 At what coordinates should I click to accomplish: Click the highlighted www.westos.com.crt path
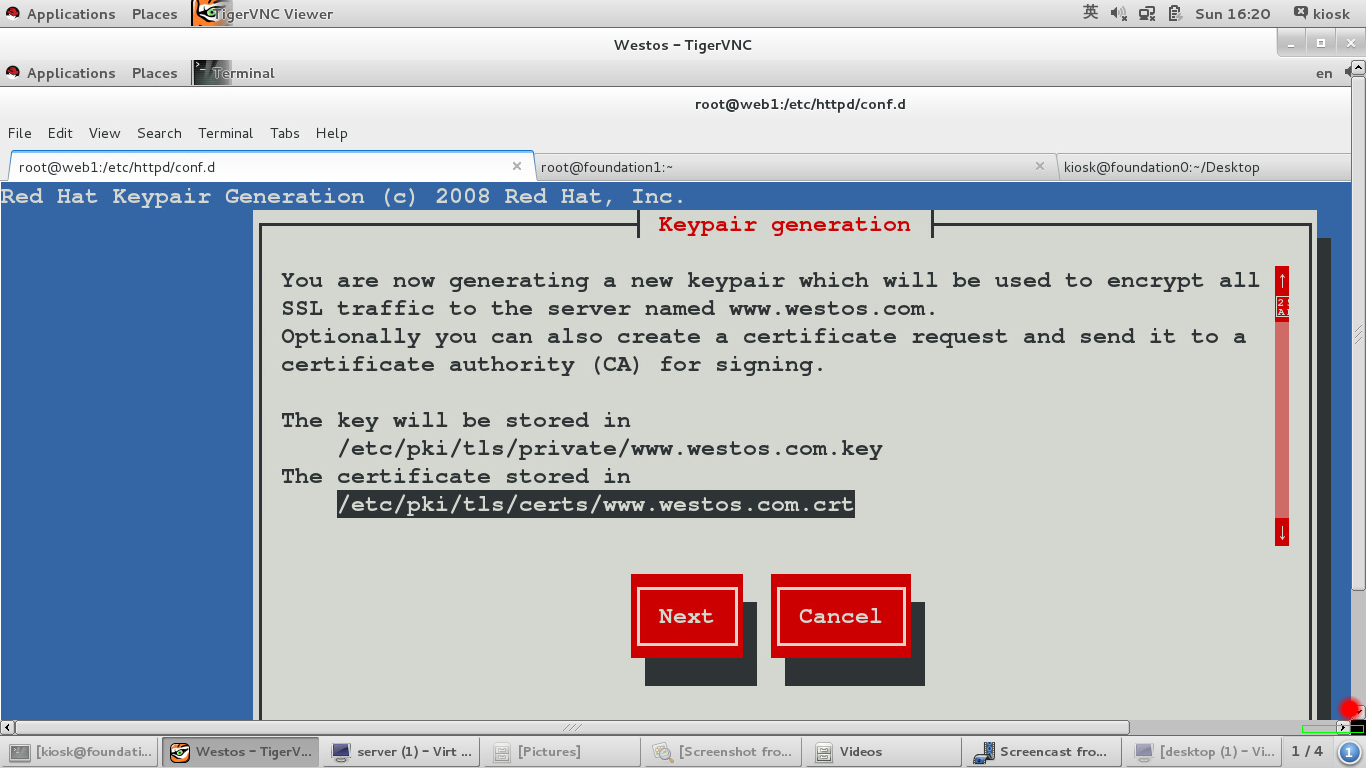[x=596, y=504]
